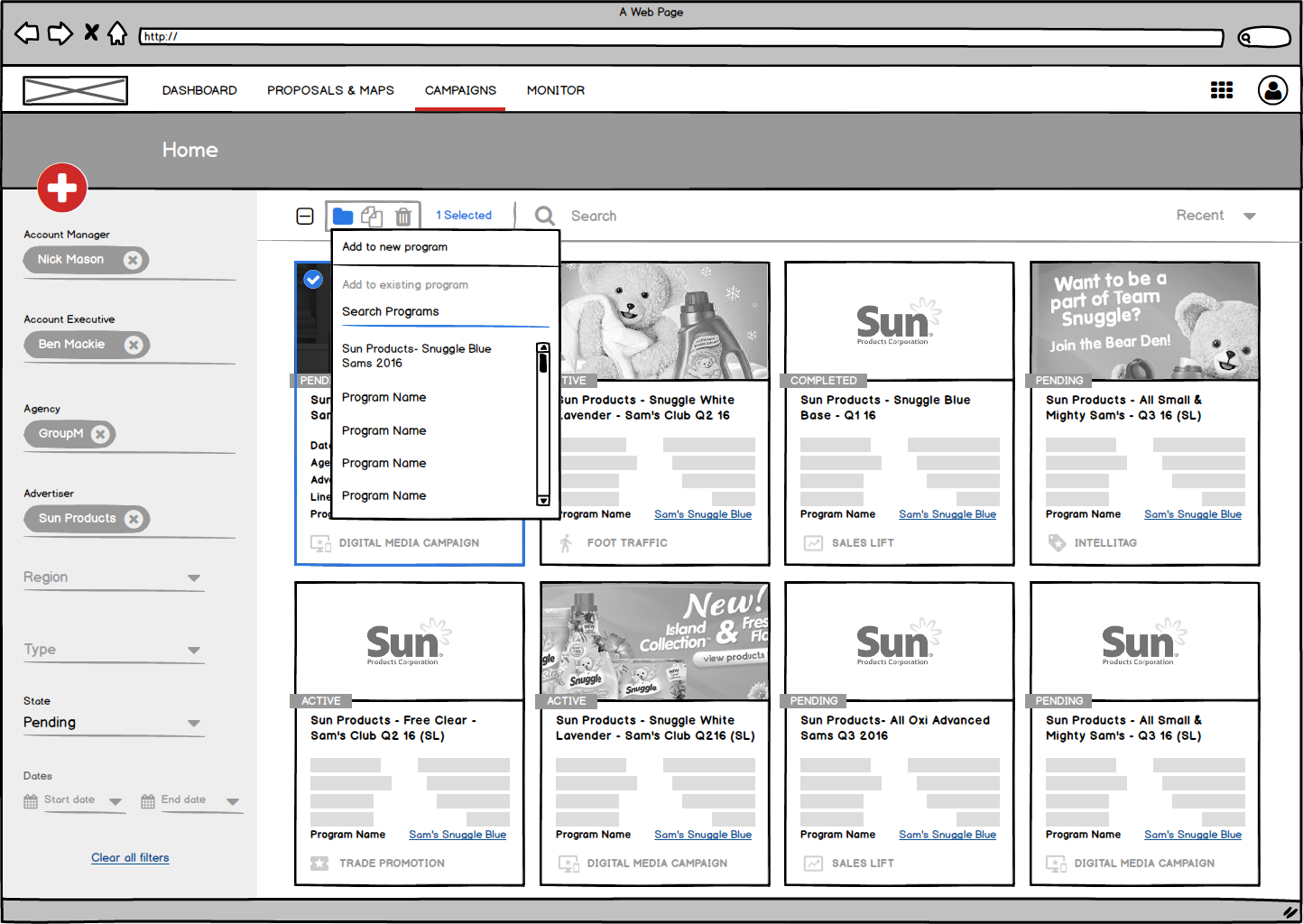1303x924 pixels.
Task: Remove the GroupM agency filter chip
Action: (x=100, y=434)
